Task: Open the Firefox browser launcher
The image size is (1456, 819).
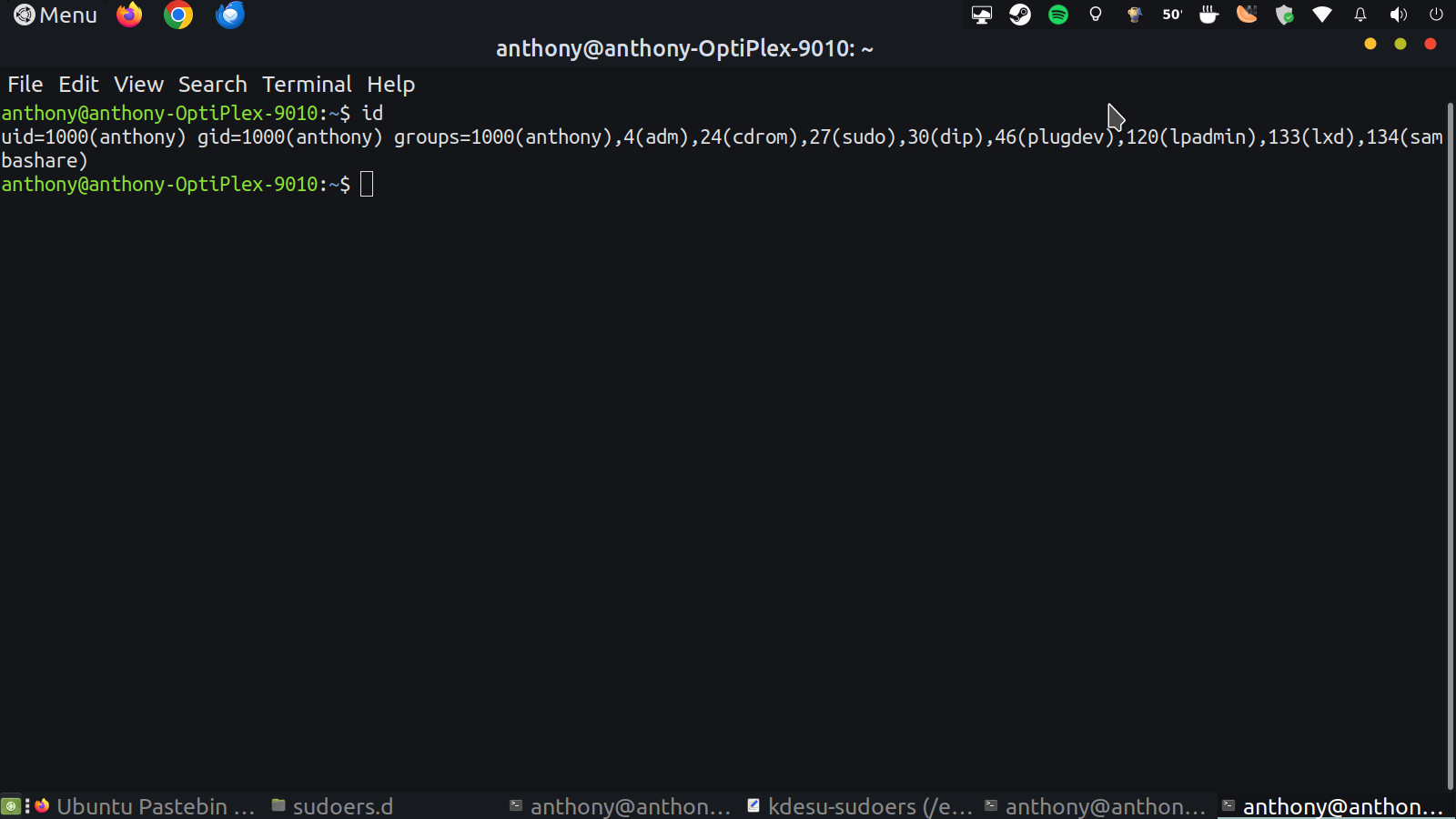Action: pos(129,15)
